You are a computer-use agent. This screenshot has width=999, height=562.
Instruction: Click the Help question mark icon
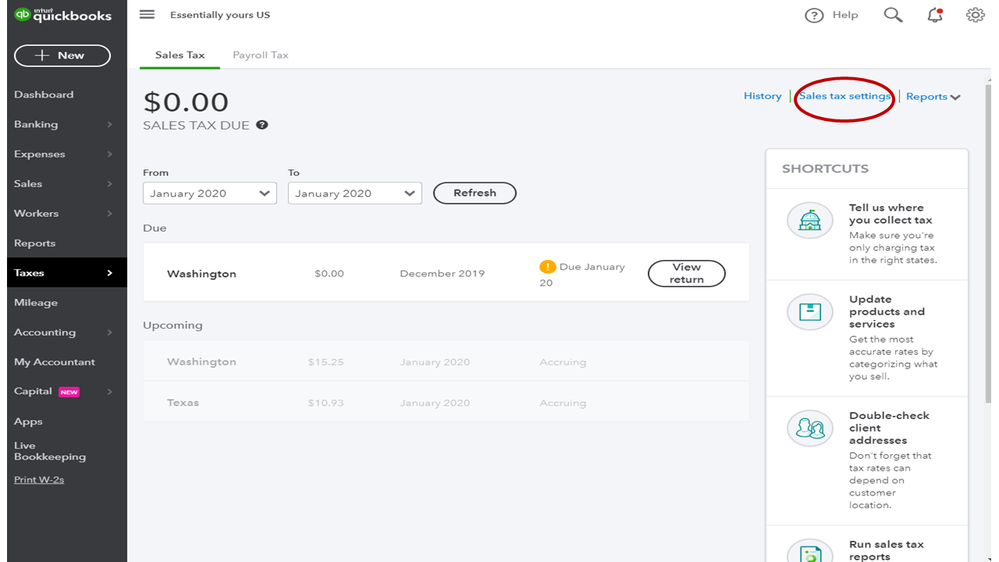click(x=814, y=15)
